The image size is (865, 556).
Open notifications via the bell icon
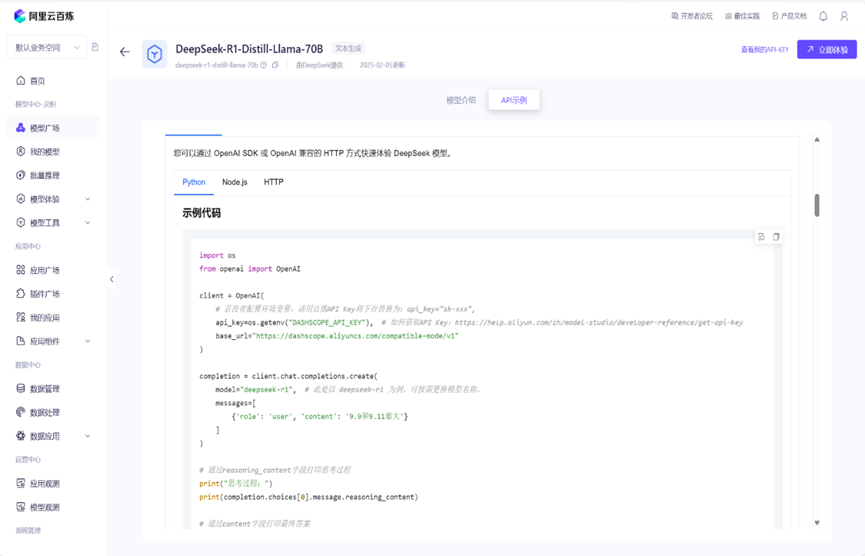click(x=823, y=16)
